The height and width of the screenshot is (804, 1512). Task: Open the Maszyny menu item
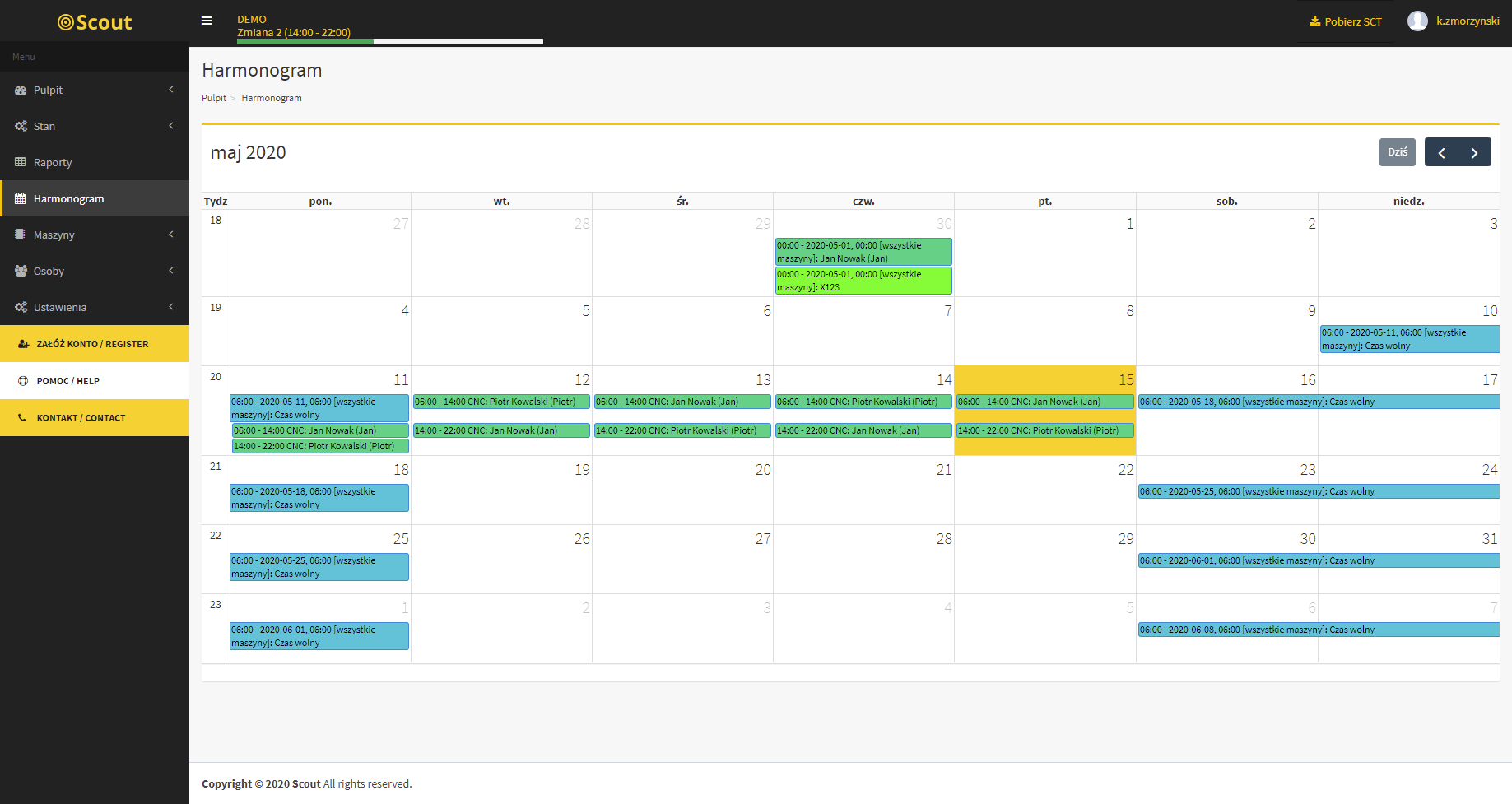(x=95, y=235)
